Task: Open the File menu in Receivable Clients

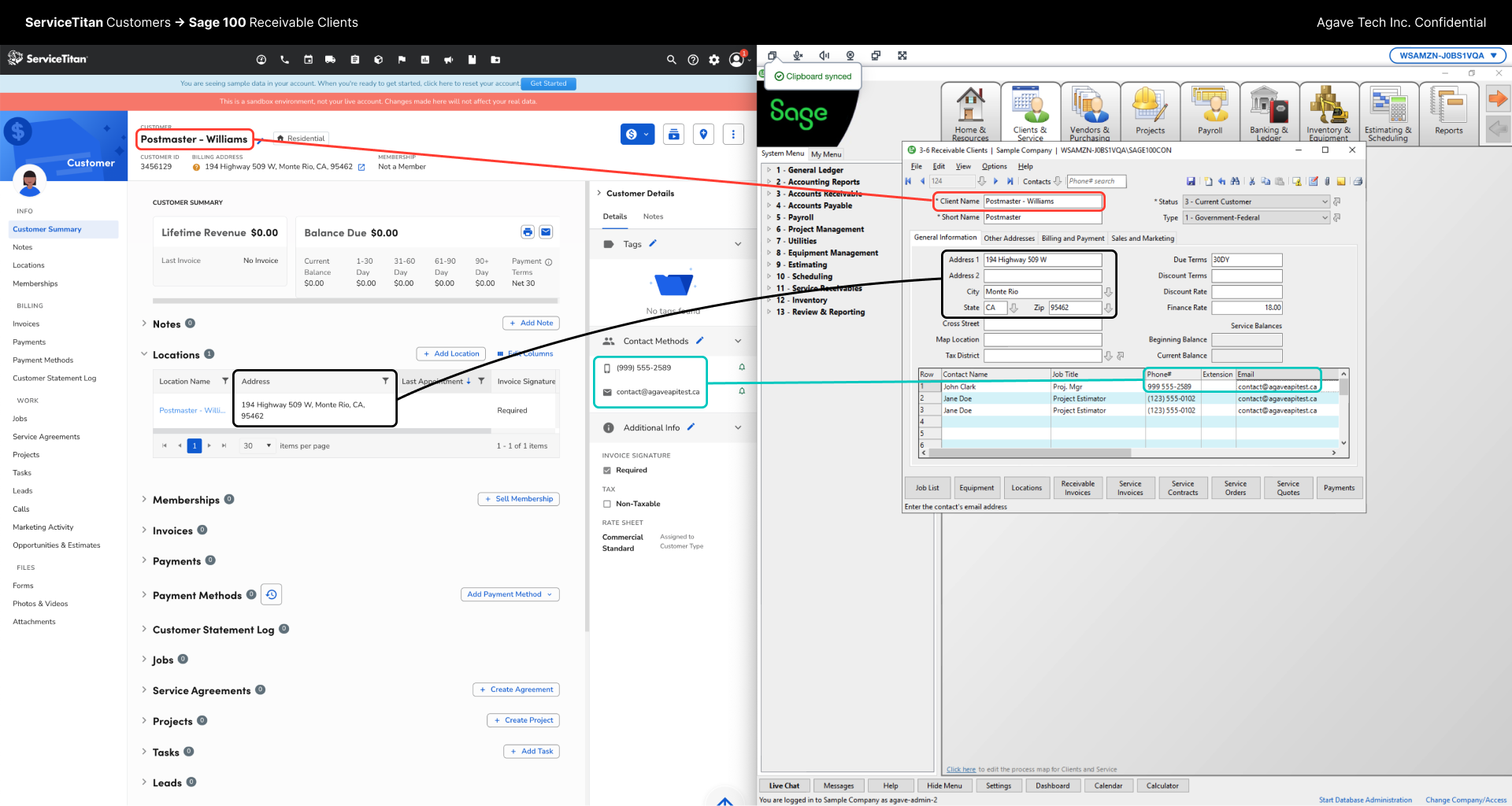Action: tap(917, 166)
